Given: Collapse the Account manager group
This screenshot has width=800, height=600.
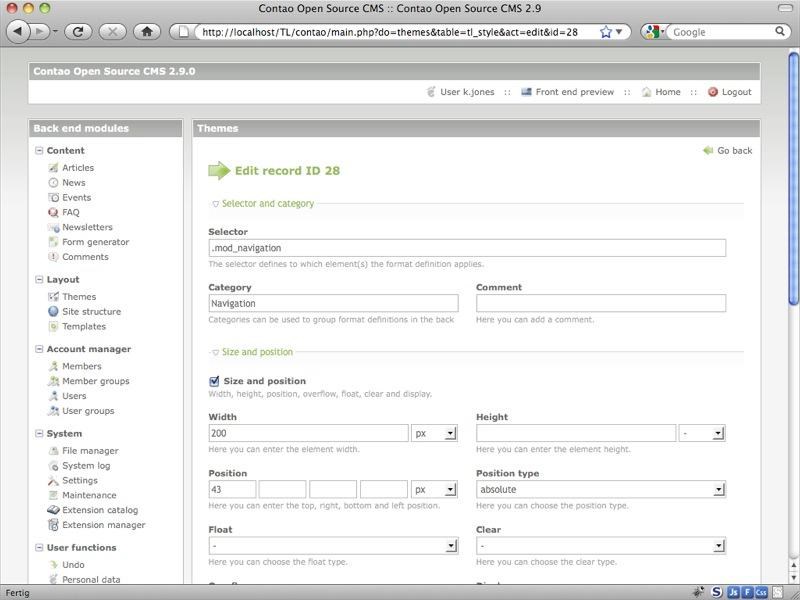Looking at the screenshot, I should [39, 349].
